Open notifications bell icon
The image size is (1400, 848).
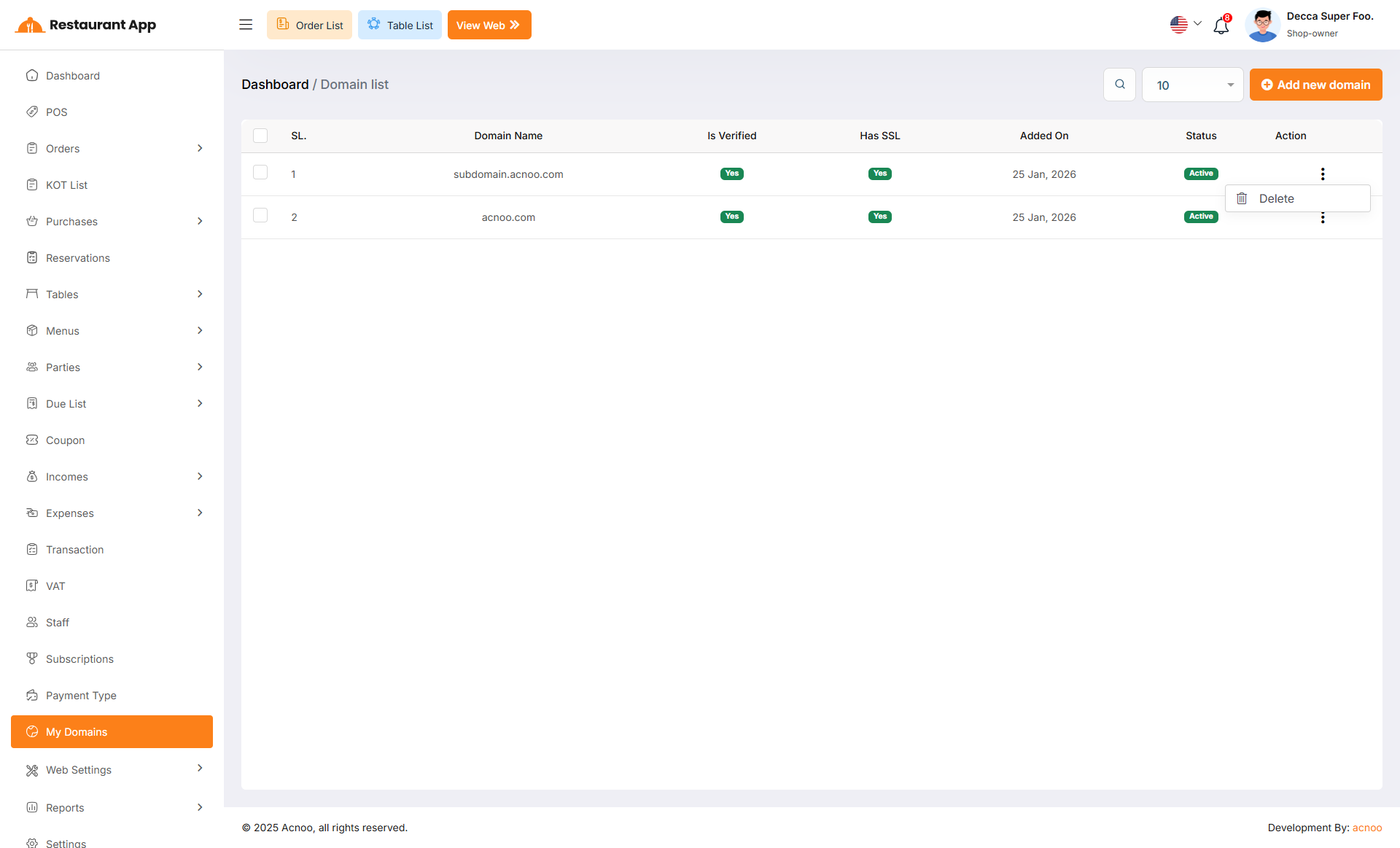point(1221,26)
